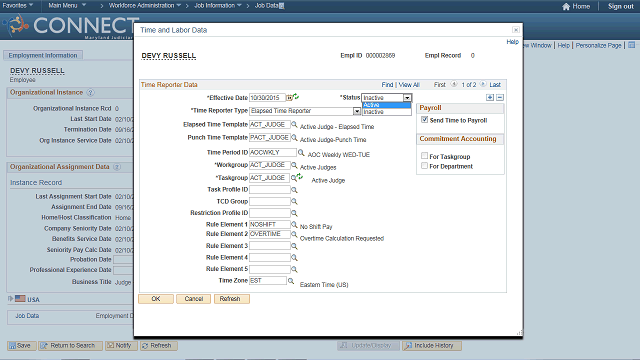Check For Department commitment accounting

(424, 166)
